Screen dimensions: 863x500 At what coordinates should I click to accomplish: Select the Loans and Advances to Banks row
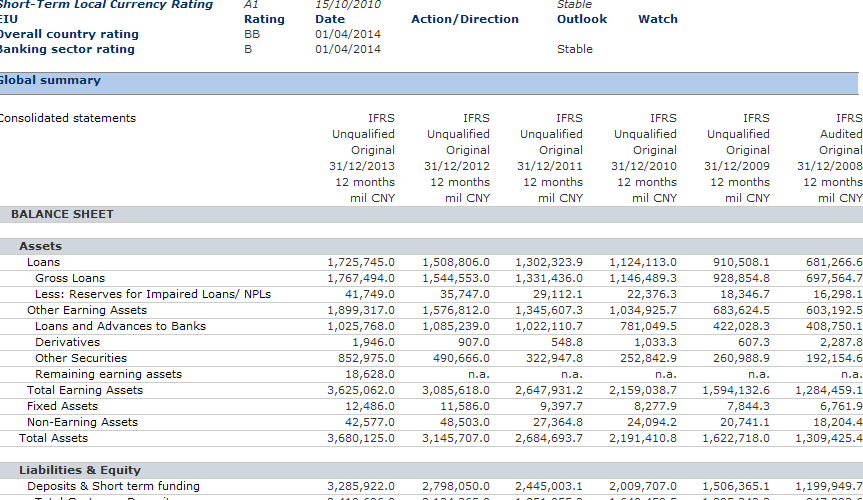coord(120,326)
